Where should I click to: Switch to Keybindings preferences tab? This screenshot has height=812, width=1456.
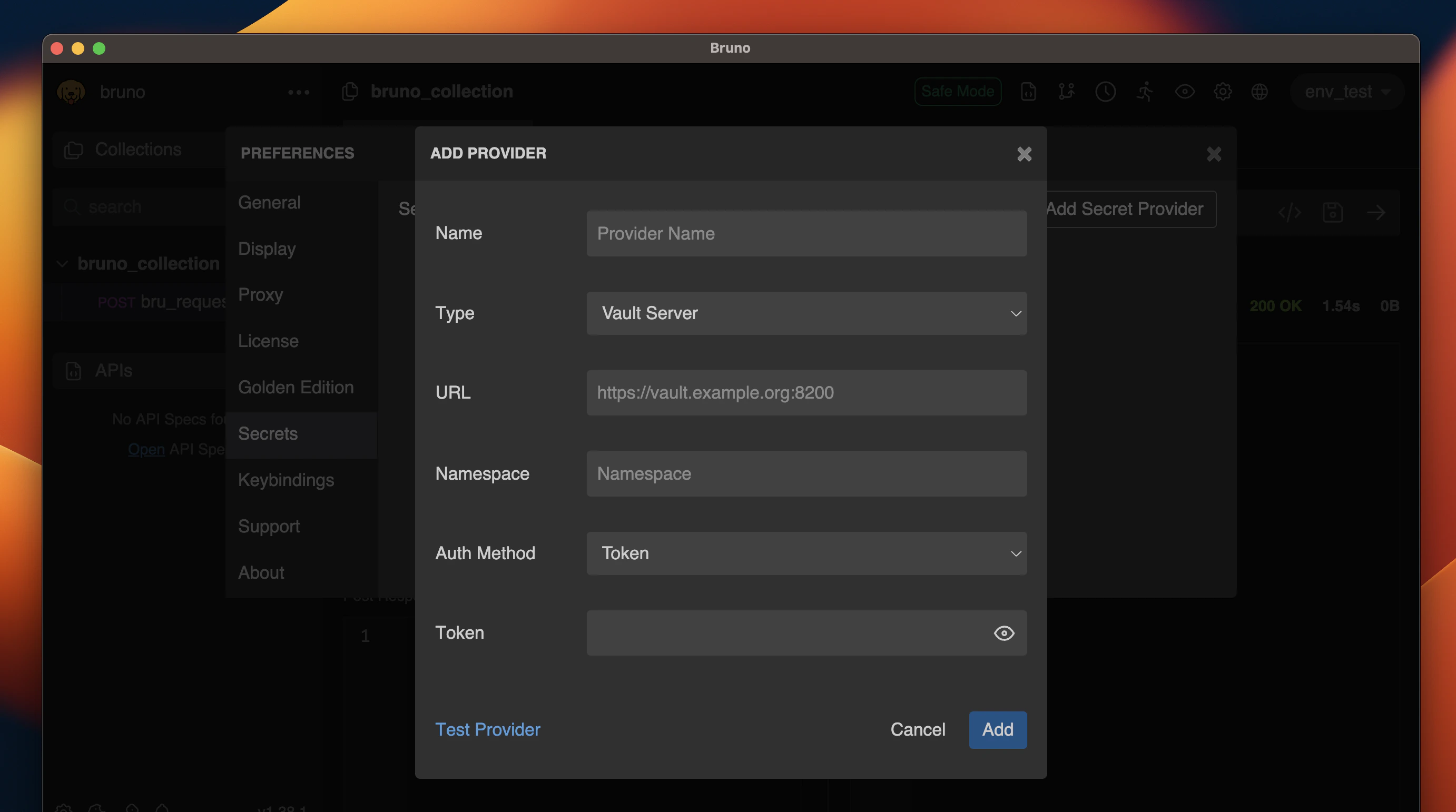[286, 480]
